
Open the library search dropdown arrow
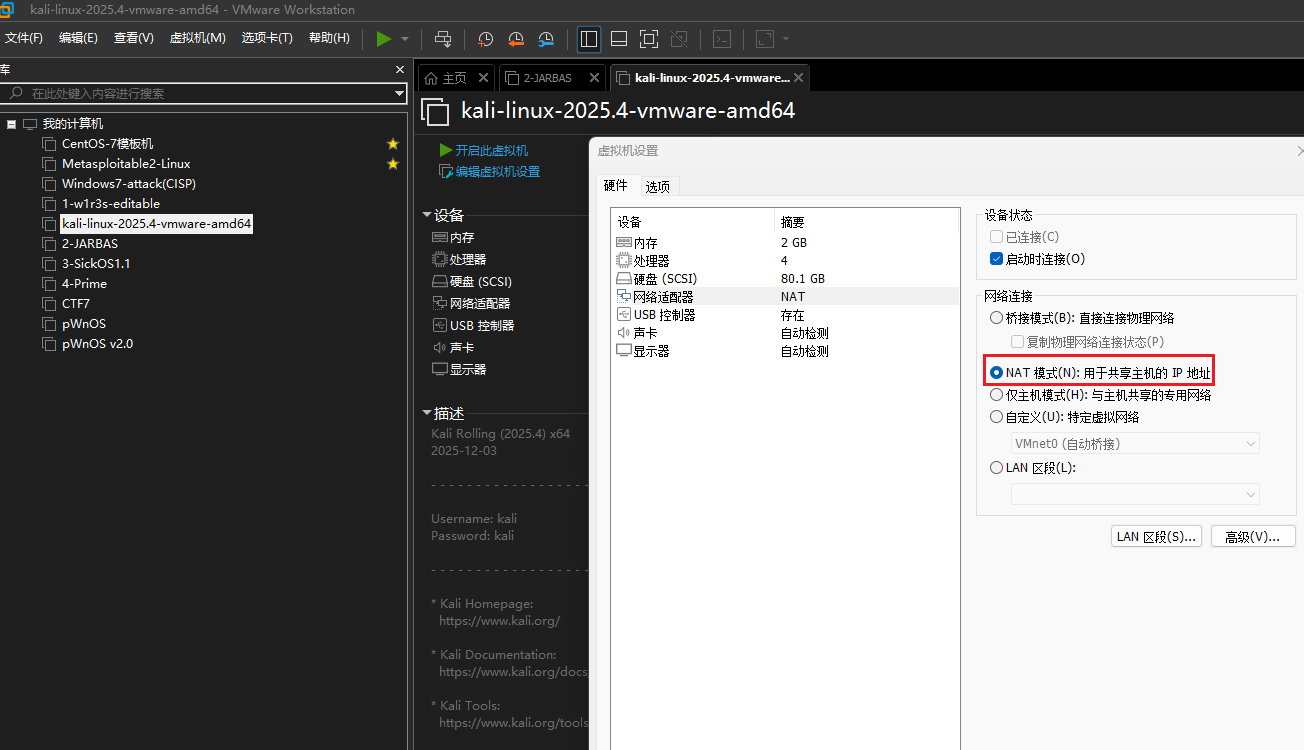398,93
